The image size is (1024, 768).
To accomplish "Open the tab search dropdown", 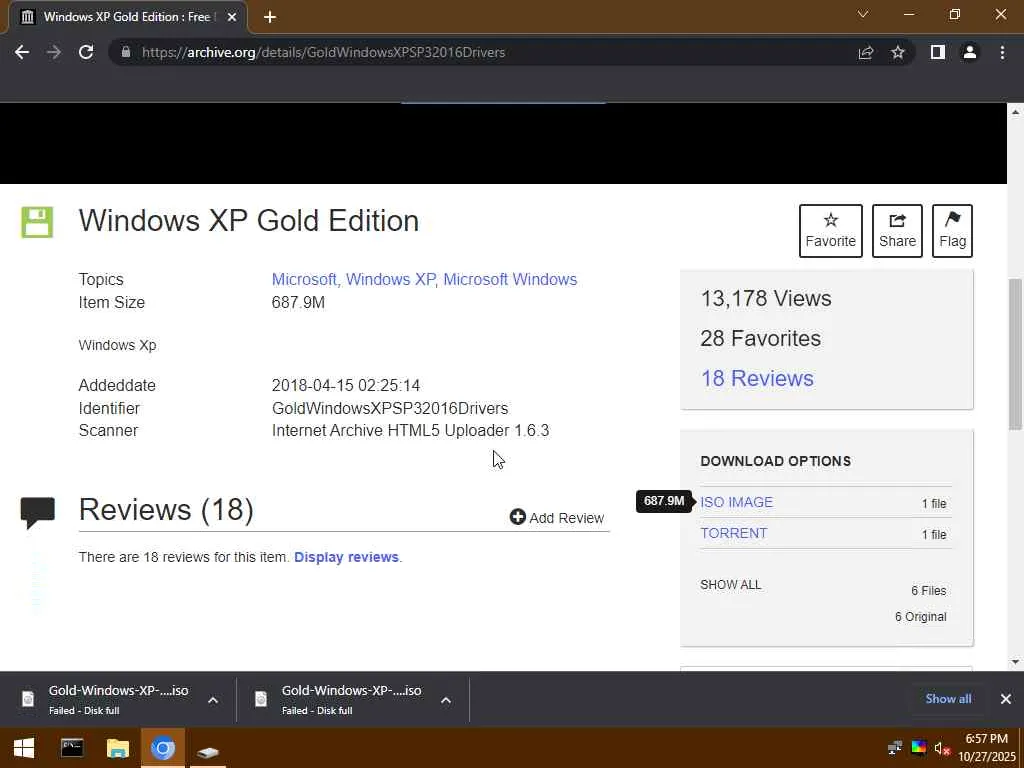I will pyautogui.click(x=863, y=14).
